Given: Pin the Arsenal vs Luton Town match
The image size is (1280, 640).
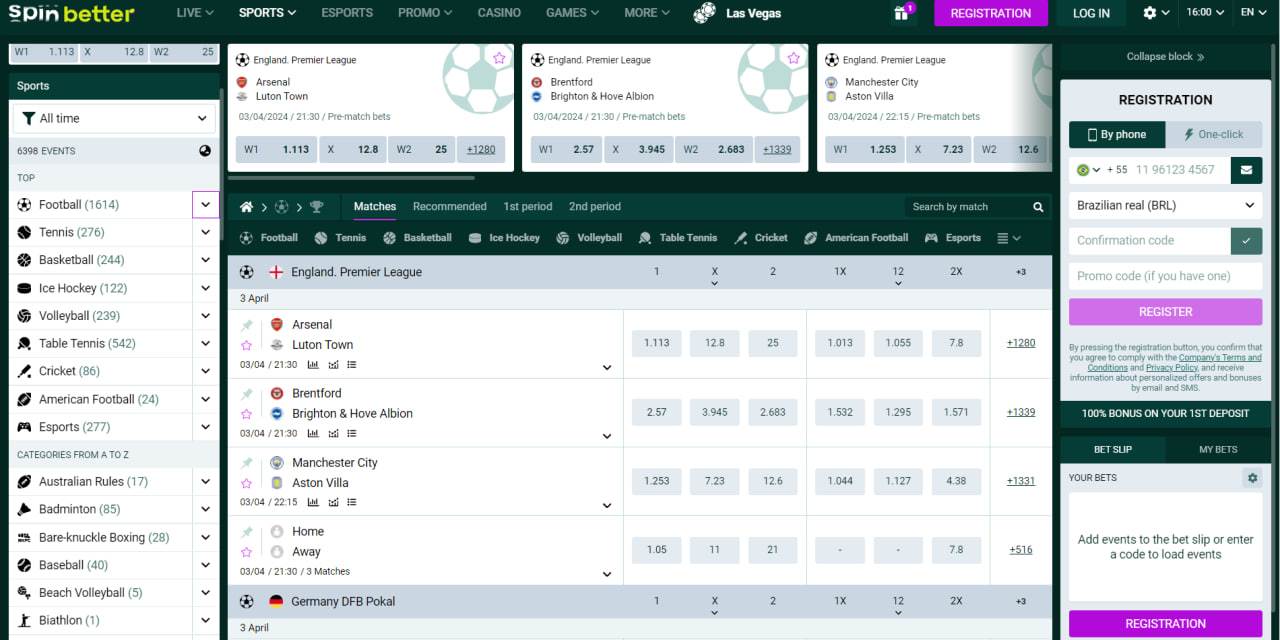Looking at the screenshot, I should point(246,325).
